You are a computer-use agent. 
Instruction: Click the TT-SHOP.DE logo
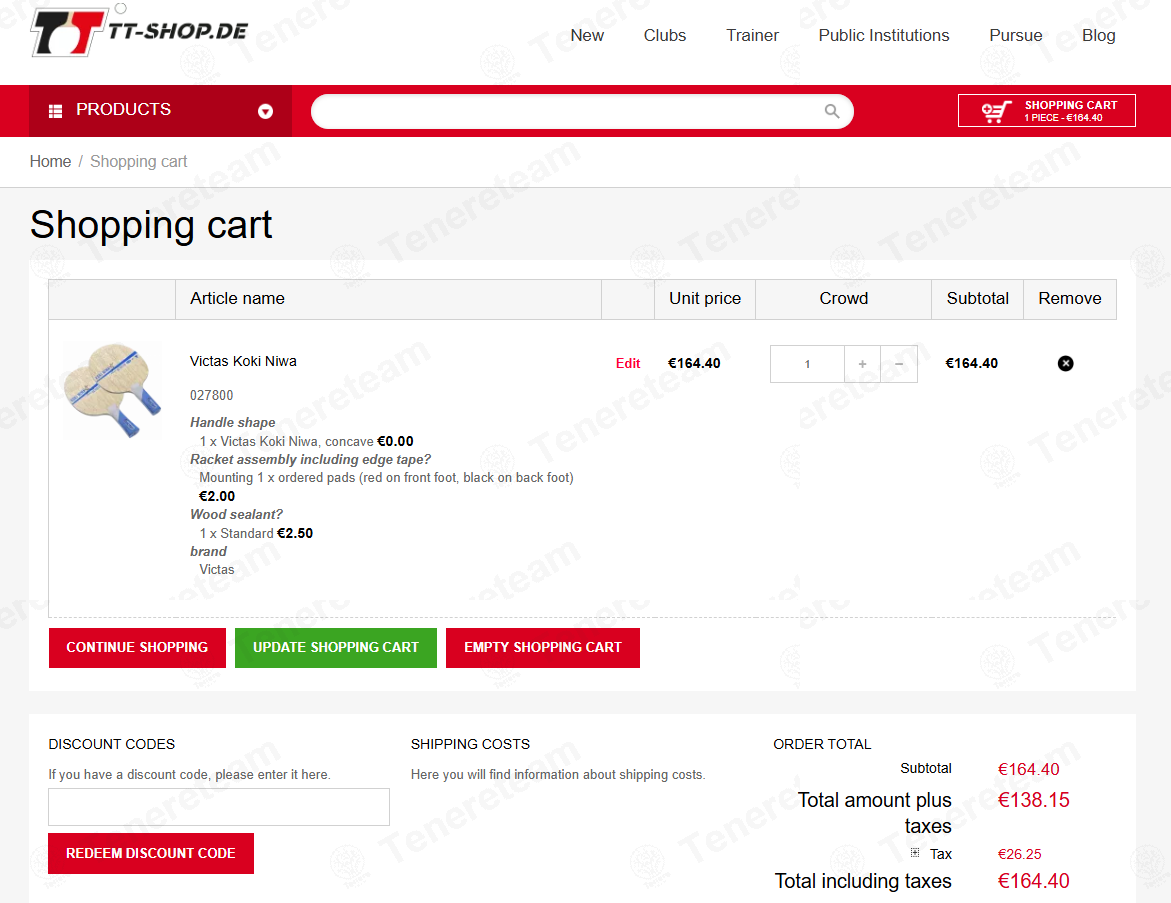tap(139, 33)
